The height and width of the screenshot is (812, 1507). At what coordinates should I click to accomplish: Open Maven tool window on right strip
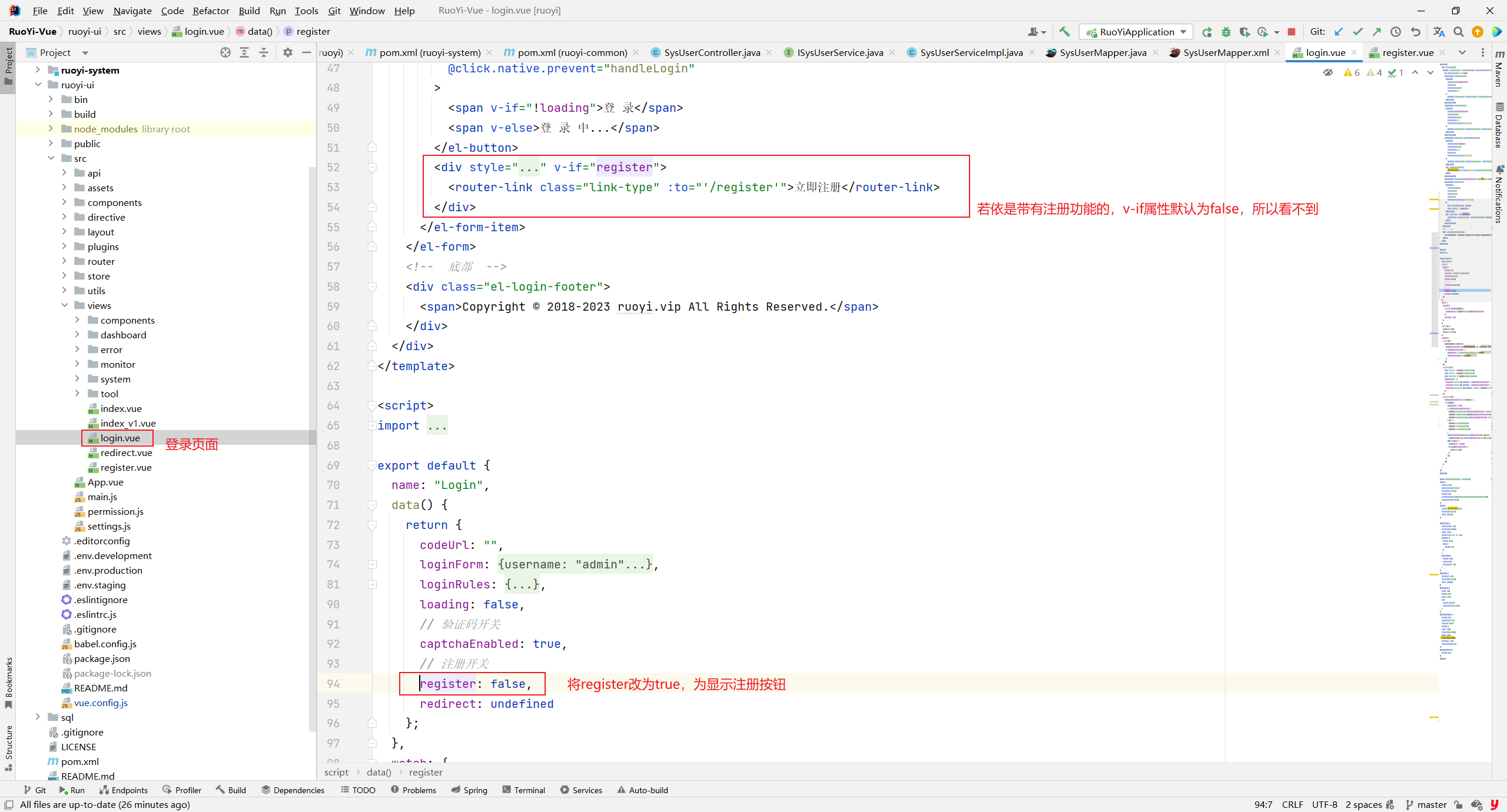click(x=1499, y=68)
